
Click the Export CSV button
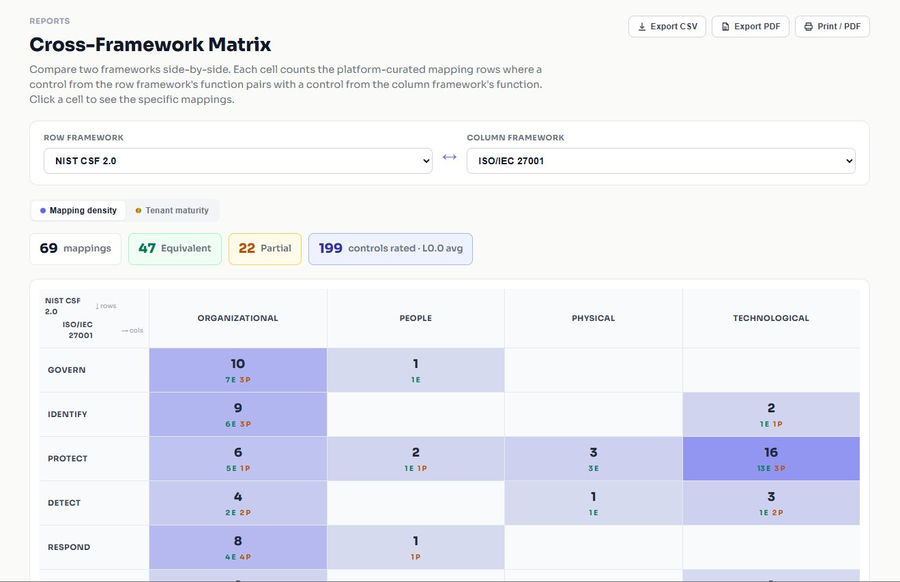point(667,26)
